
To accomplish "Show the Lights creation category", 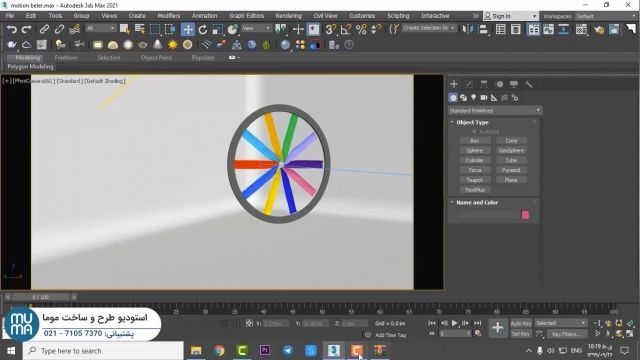I will 473,98.
